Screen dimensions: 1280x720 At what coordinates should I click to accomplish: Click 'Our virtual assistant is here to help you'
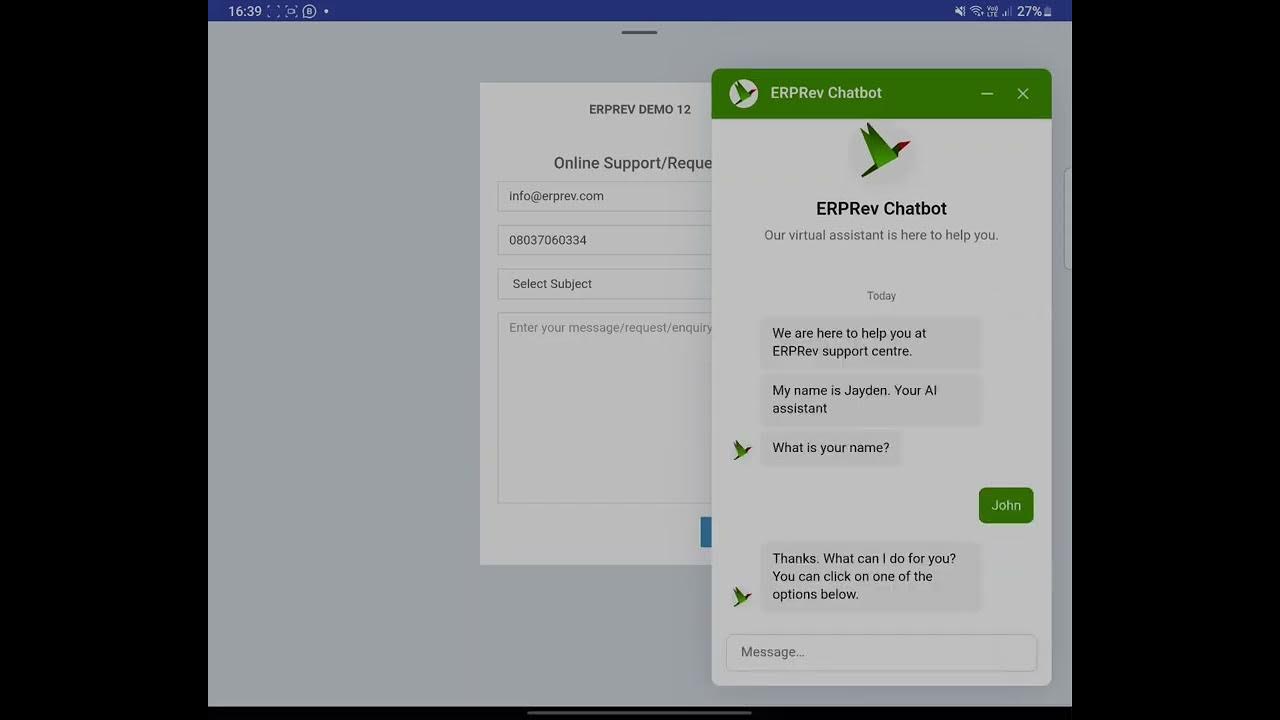pyautogui.click(x=881, y=235)
